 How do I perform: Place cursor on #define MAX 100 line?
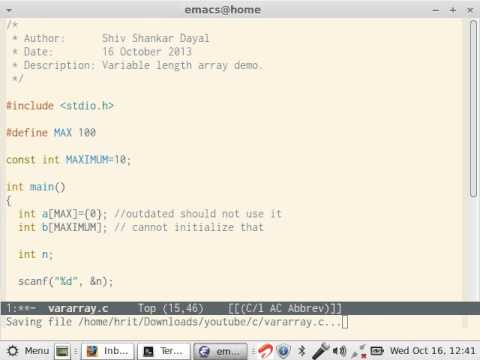coord(51,133)
